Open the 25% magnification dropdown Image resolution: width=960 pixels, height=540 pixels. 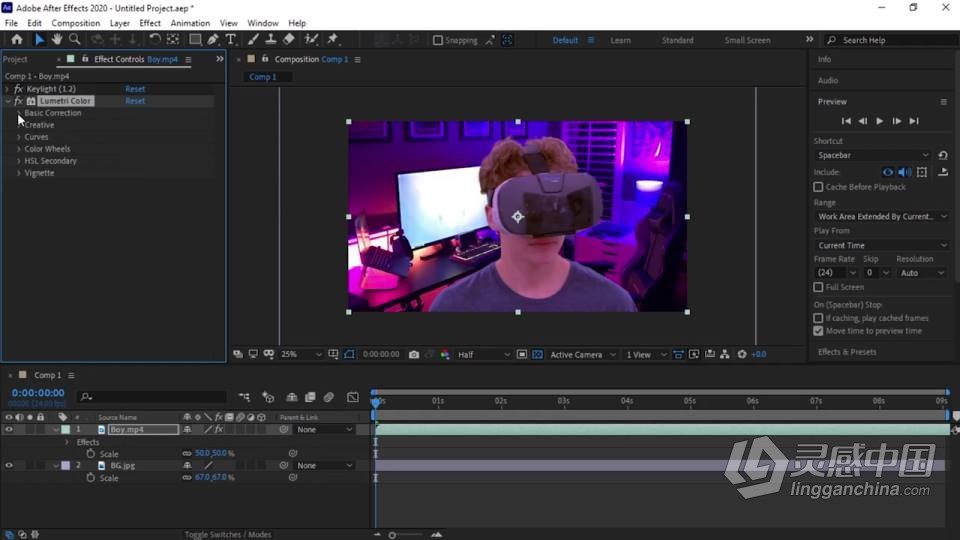pyautogui.click(x=301, y=354)
